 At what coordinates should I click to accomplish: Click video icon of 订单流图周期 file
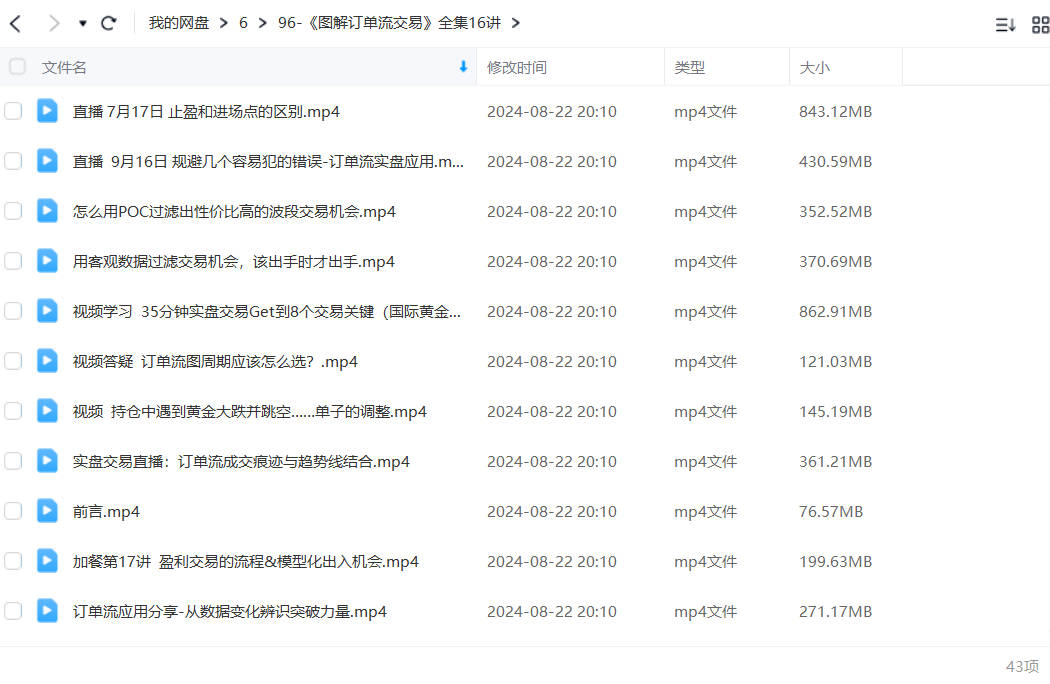coord(47,360)
